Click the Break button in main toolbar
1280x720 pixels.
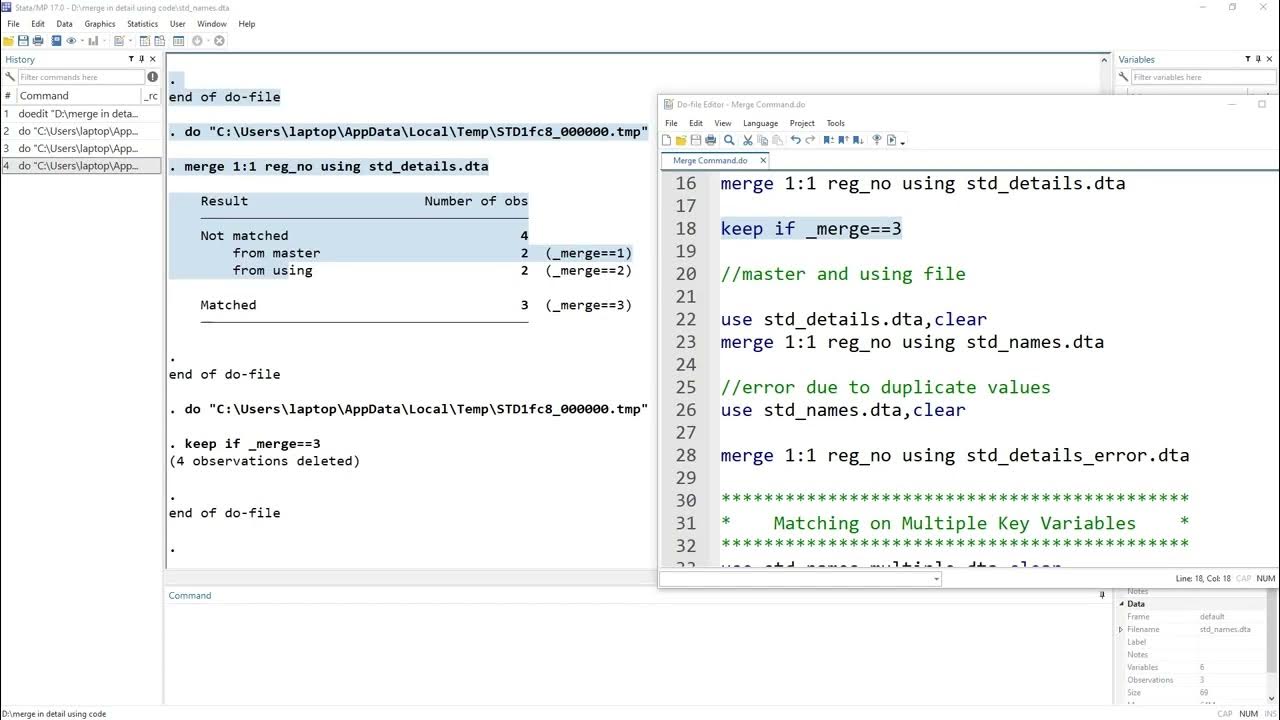219,41
